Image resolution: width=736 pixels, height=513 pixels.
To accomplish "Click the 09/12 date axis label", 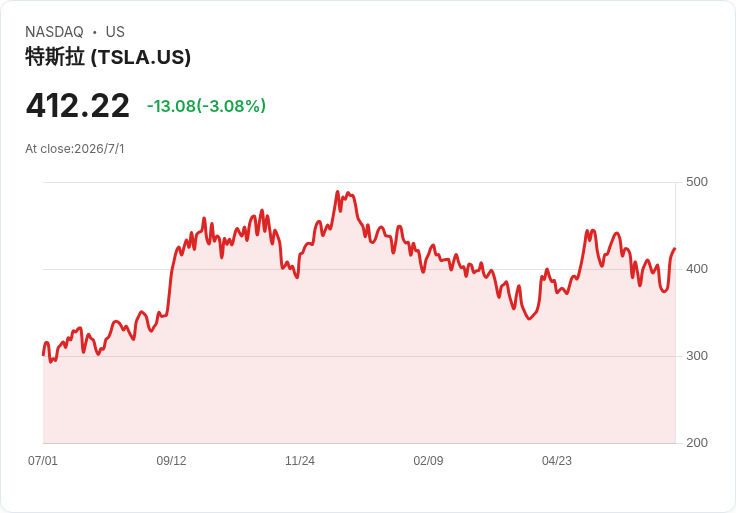I will [x=171, y=460].
